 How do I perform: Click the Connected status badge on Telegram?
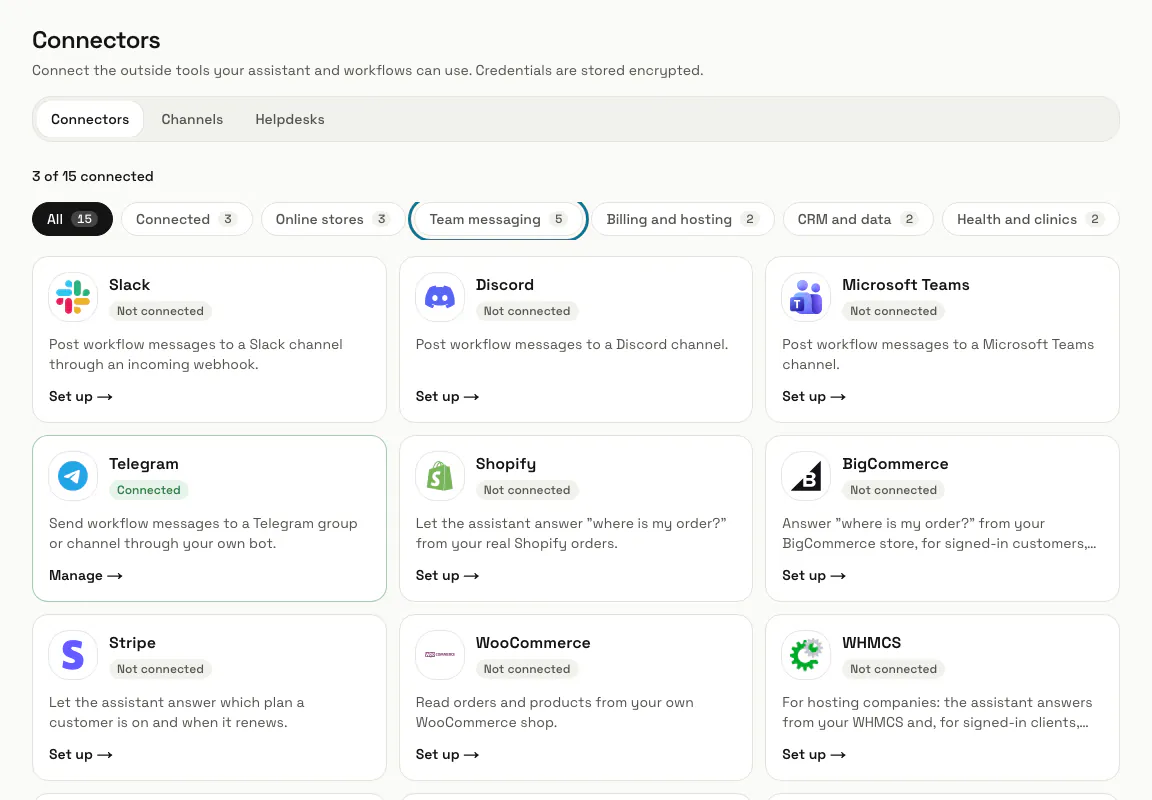coord(148,490)
